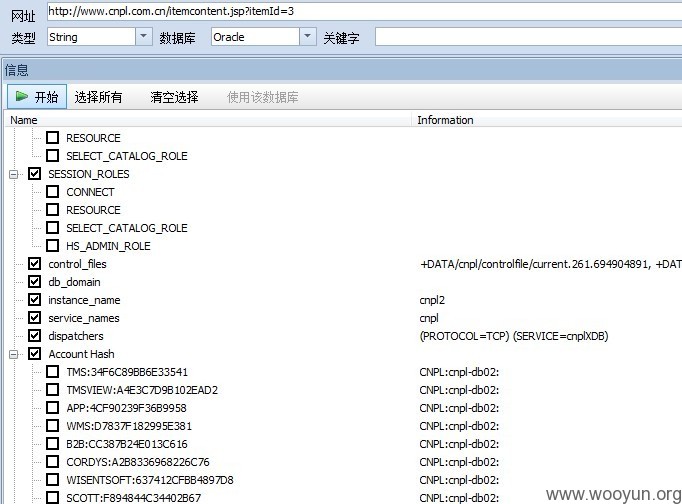The image size is (682, 504).
Task: Select the HS_ADMIN_ROLE label text
Action: [108, 246]
